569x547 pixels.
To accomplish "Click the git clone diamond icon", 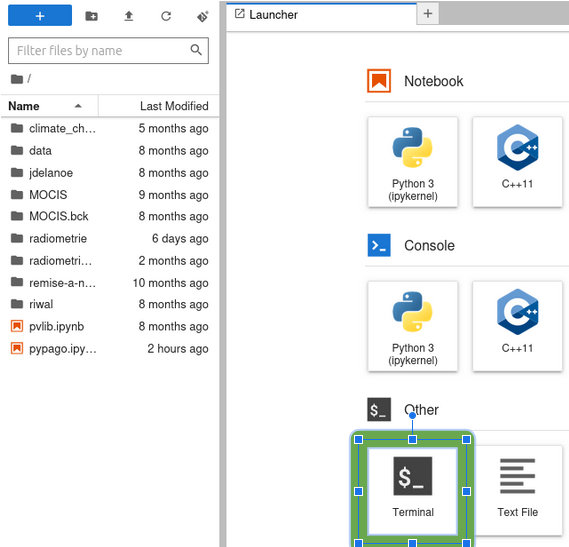I will point(203,16).
